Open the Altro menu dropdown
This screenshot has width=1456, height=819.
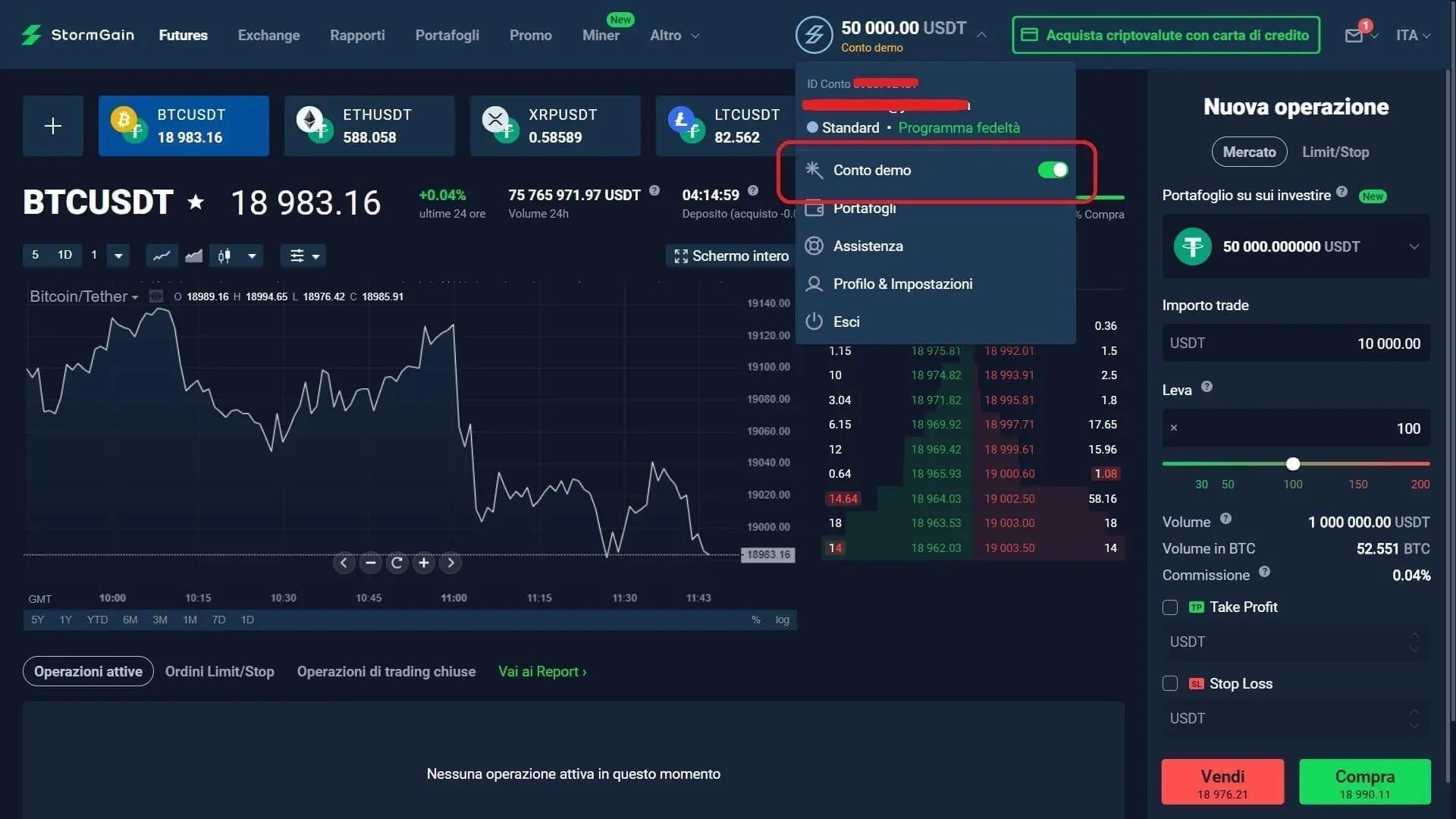click(673, 35)
